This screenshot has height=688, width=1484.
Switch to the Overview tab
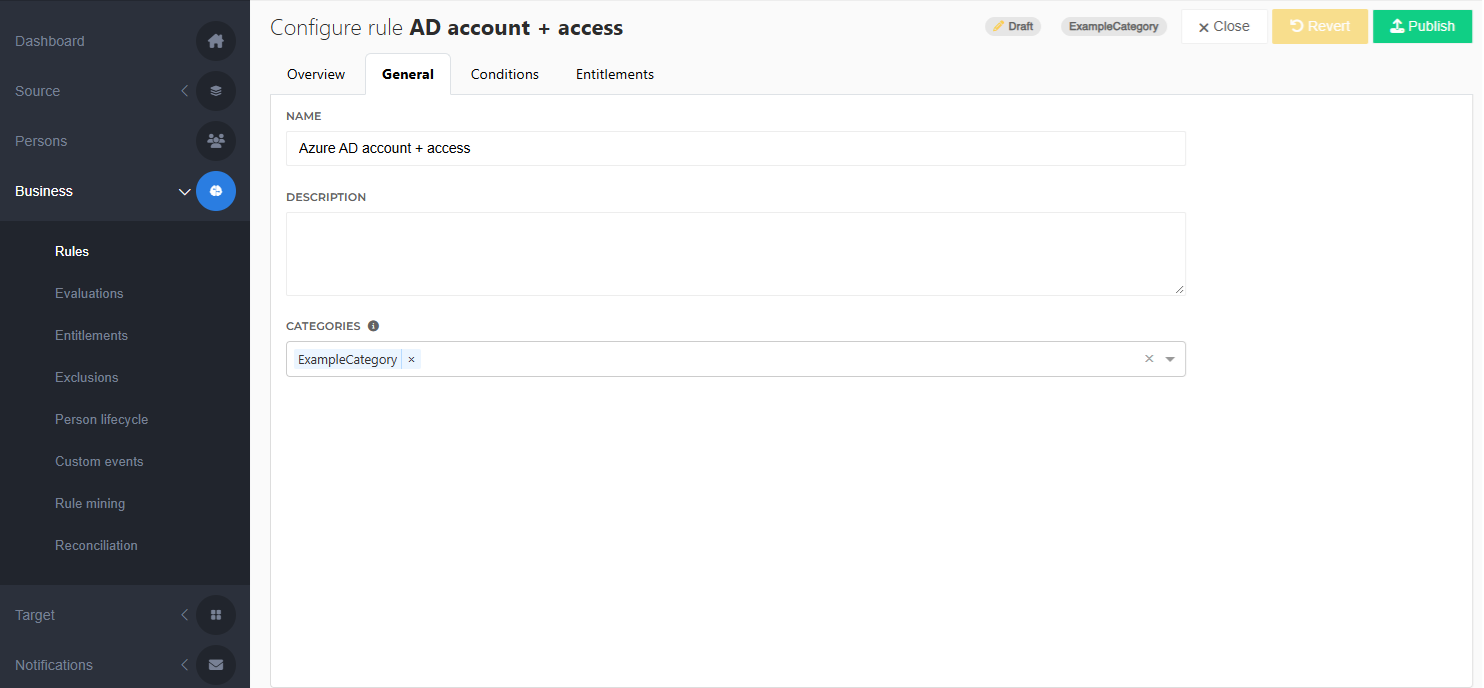(x=316, y=74)
